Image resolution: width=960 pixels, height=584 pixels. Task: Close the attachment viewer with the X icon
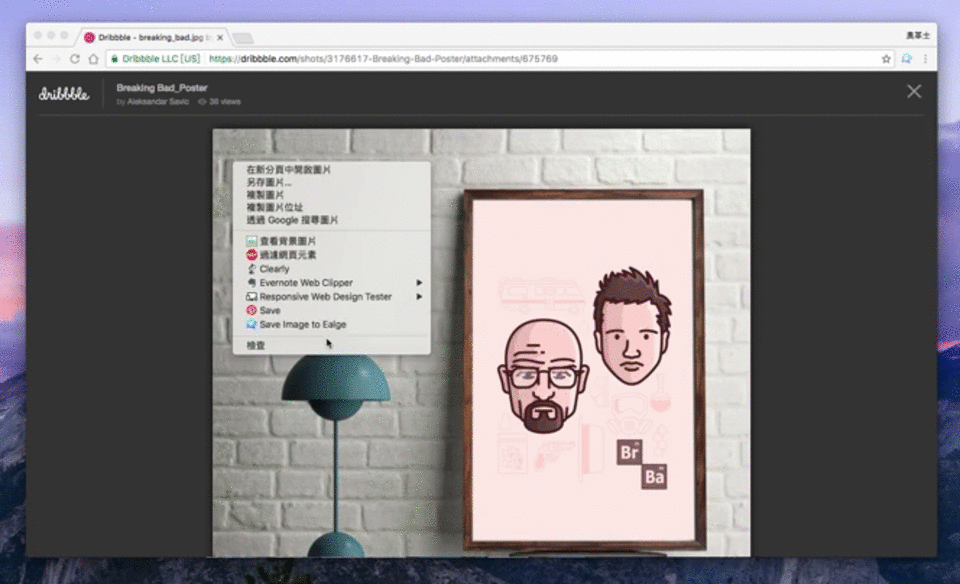point(913,91)
